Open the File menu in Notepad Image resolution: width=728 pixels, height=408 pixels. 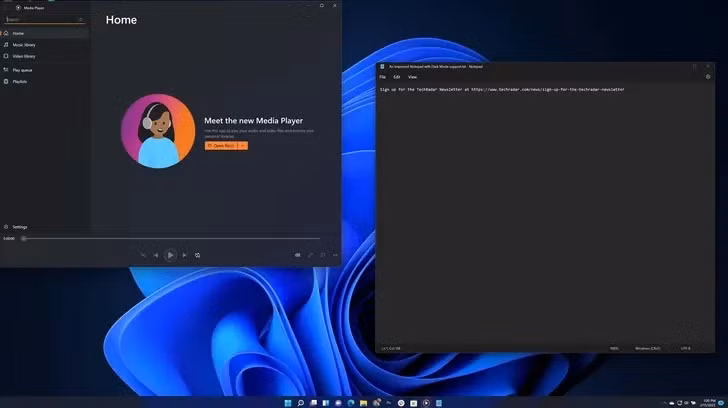pos(383,77)
